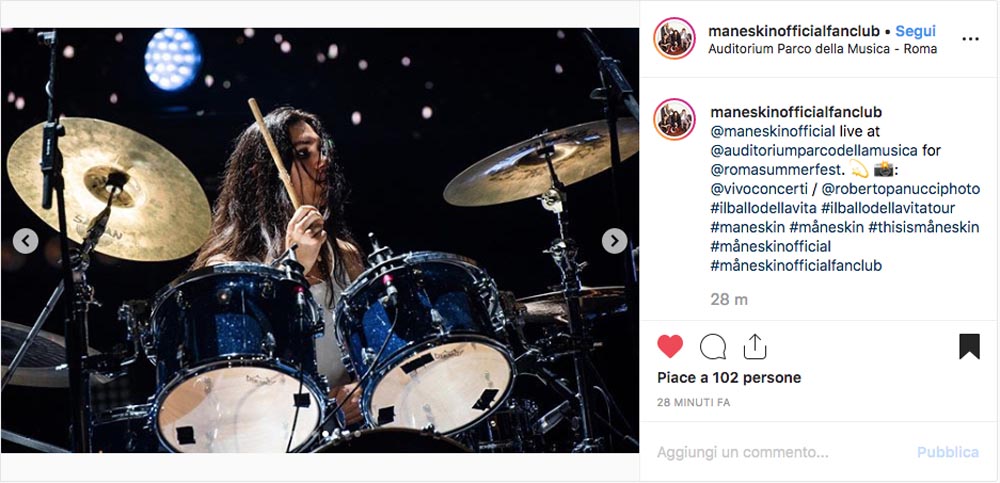
Task: Open profile avatar beside the caption
Action: tap(674, 119)
